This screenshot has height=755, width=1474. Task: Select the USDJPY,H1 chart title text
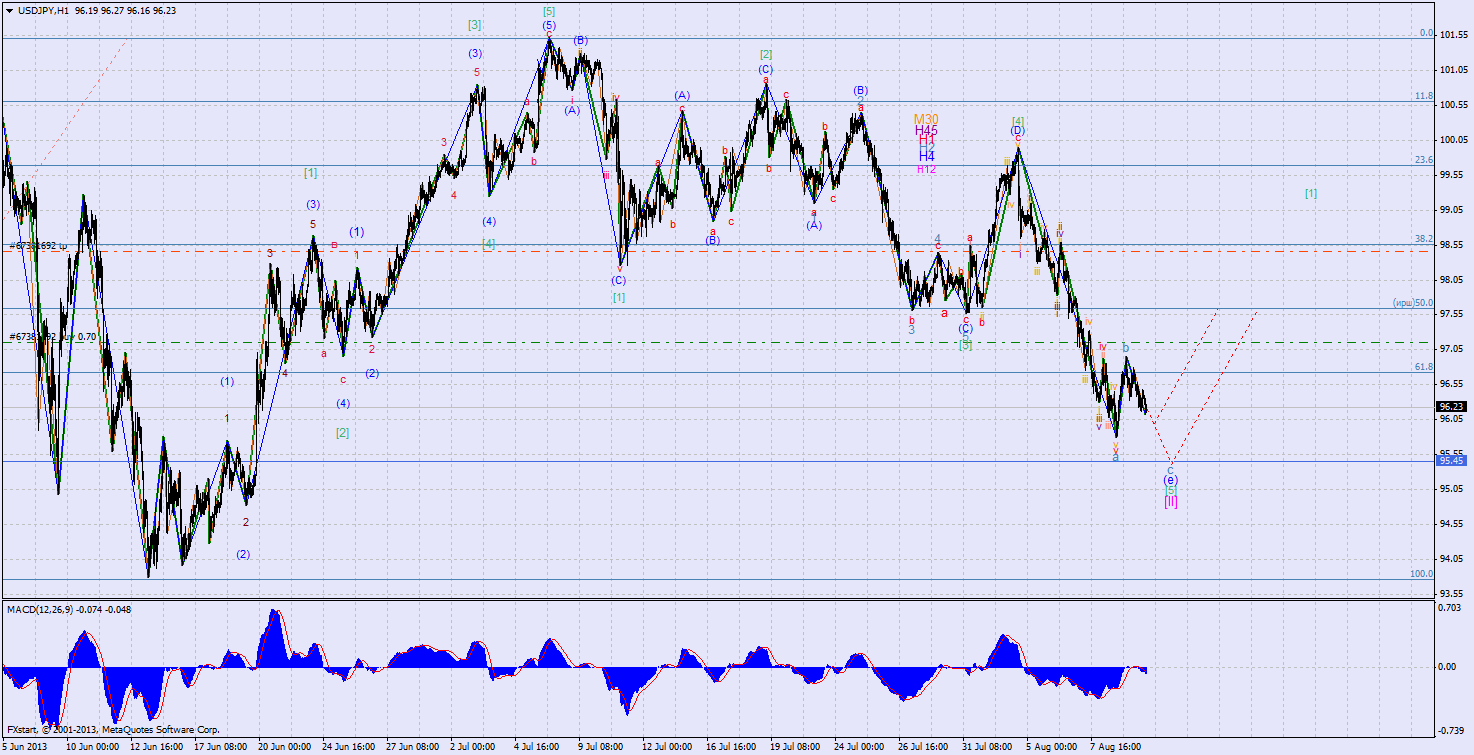44,10
